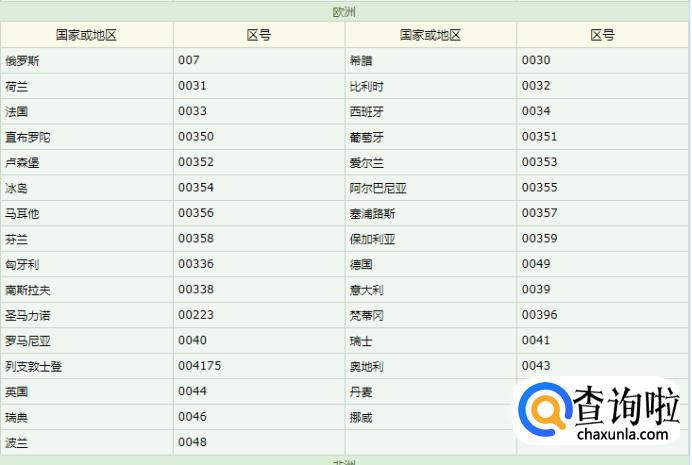Screen dimensions: 692x465
Task: Click the code 0031 for 荷兰
Action: point(192,86)
